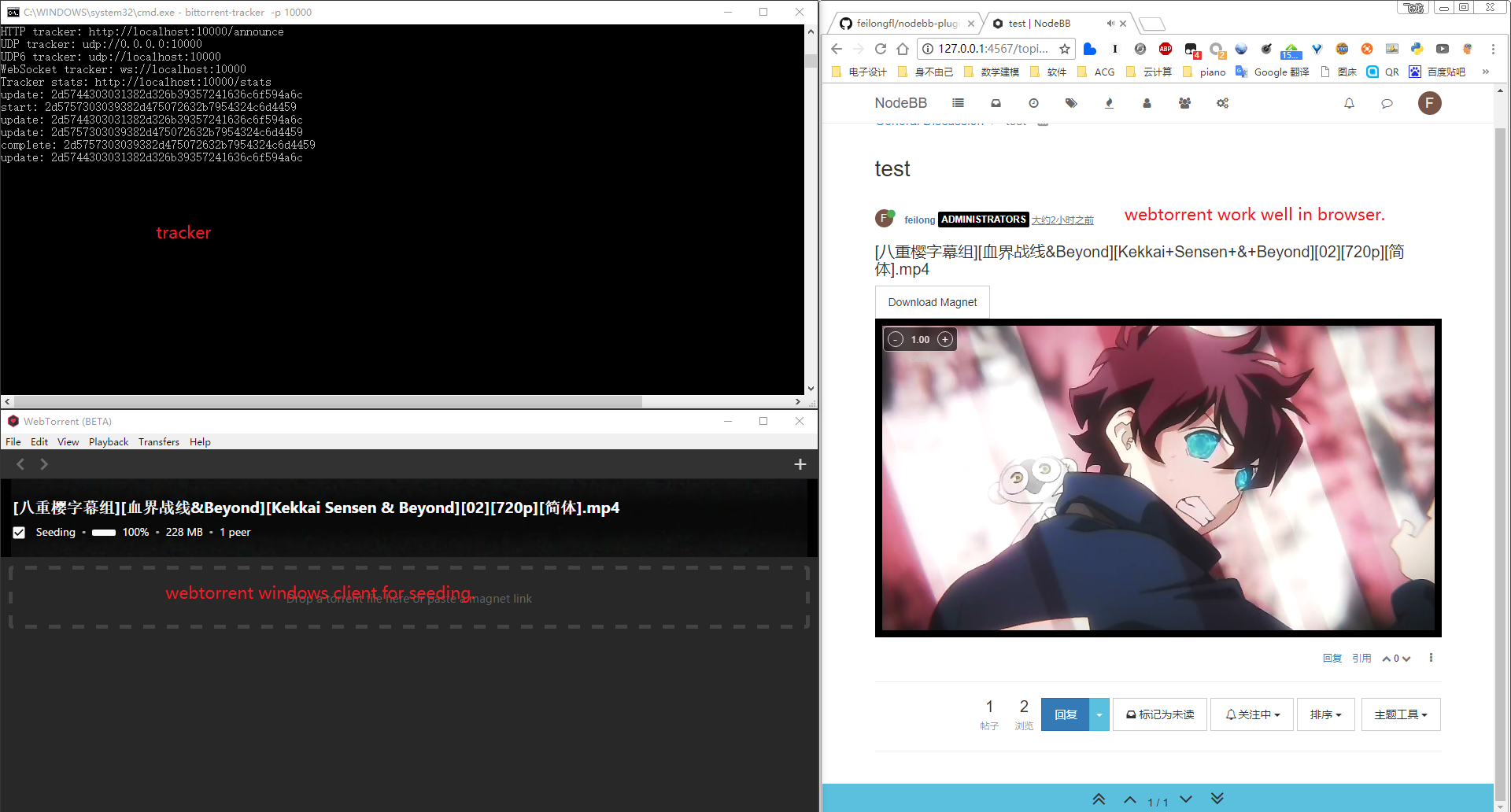
Task: Open 排序 sort dropdown
Action: pos(1326,714)
